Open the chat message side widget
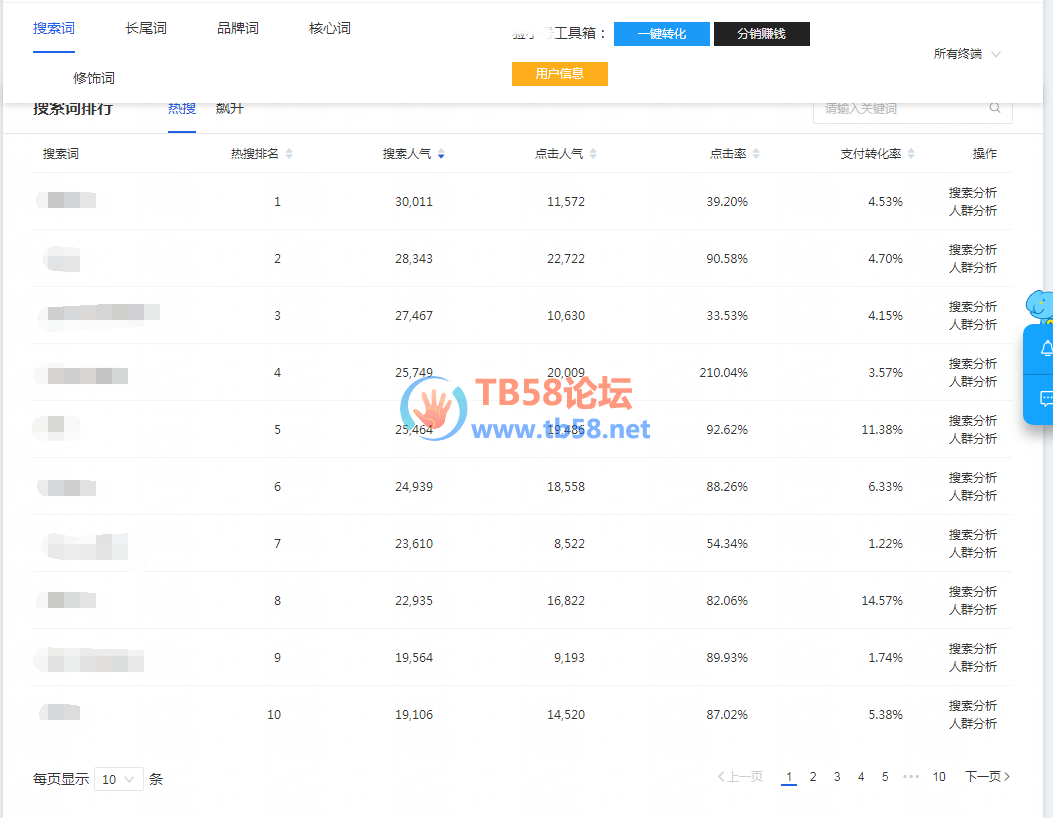 (1045, 399)
